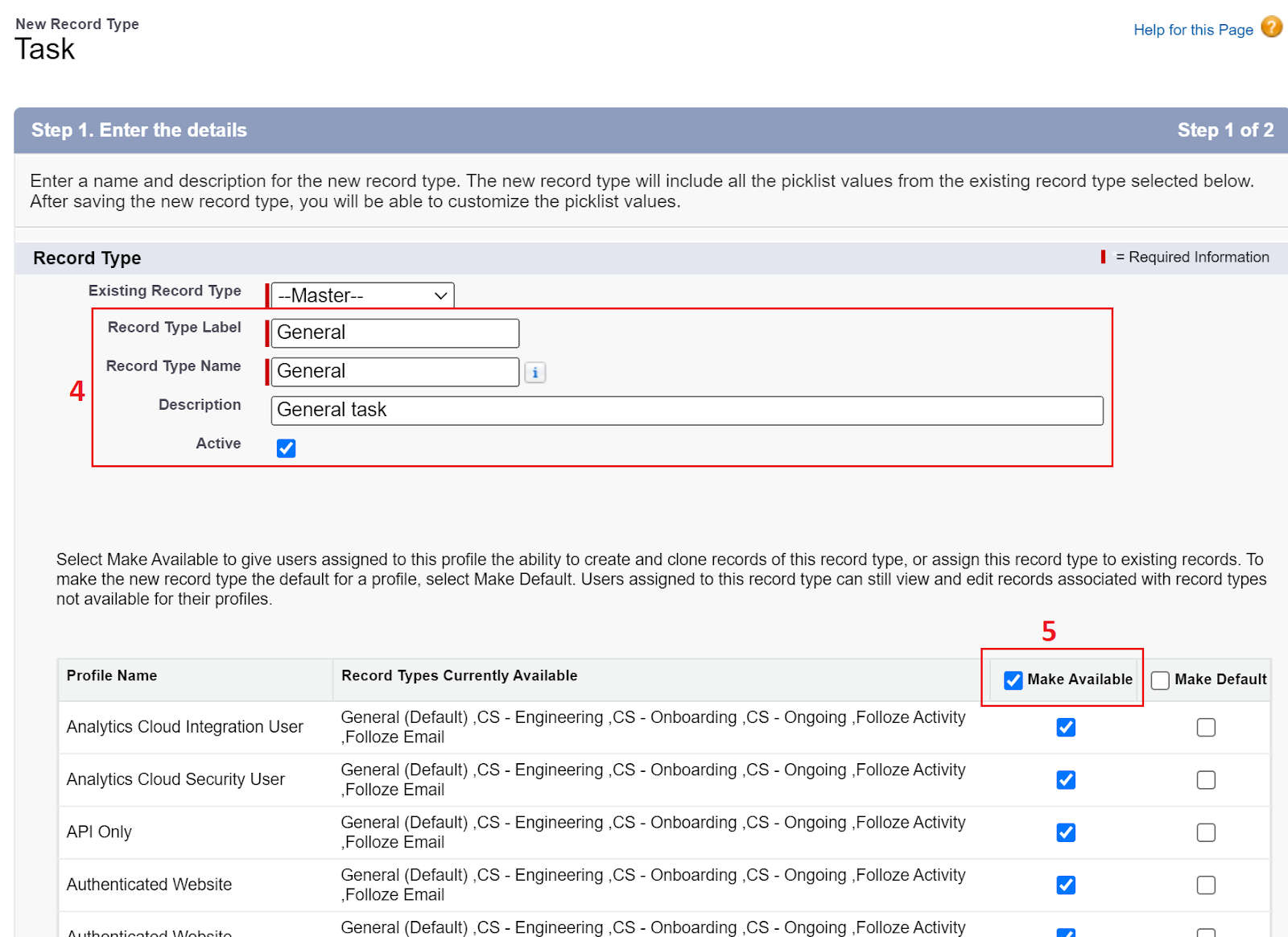Check Make Default for the first Authenticated Website row
The height and width of the screenshot is (937, 1288).
pos(1206,885)
